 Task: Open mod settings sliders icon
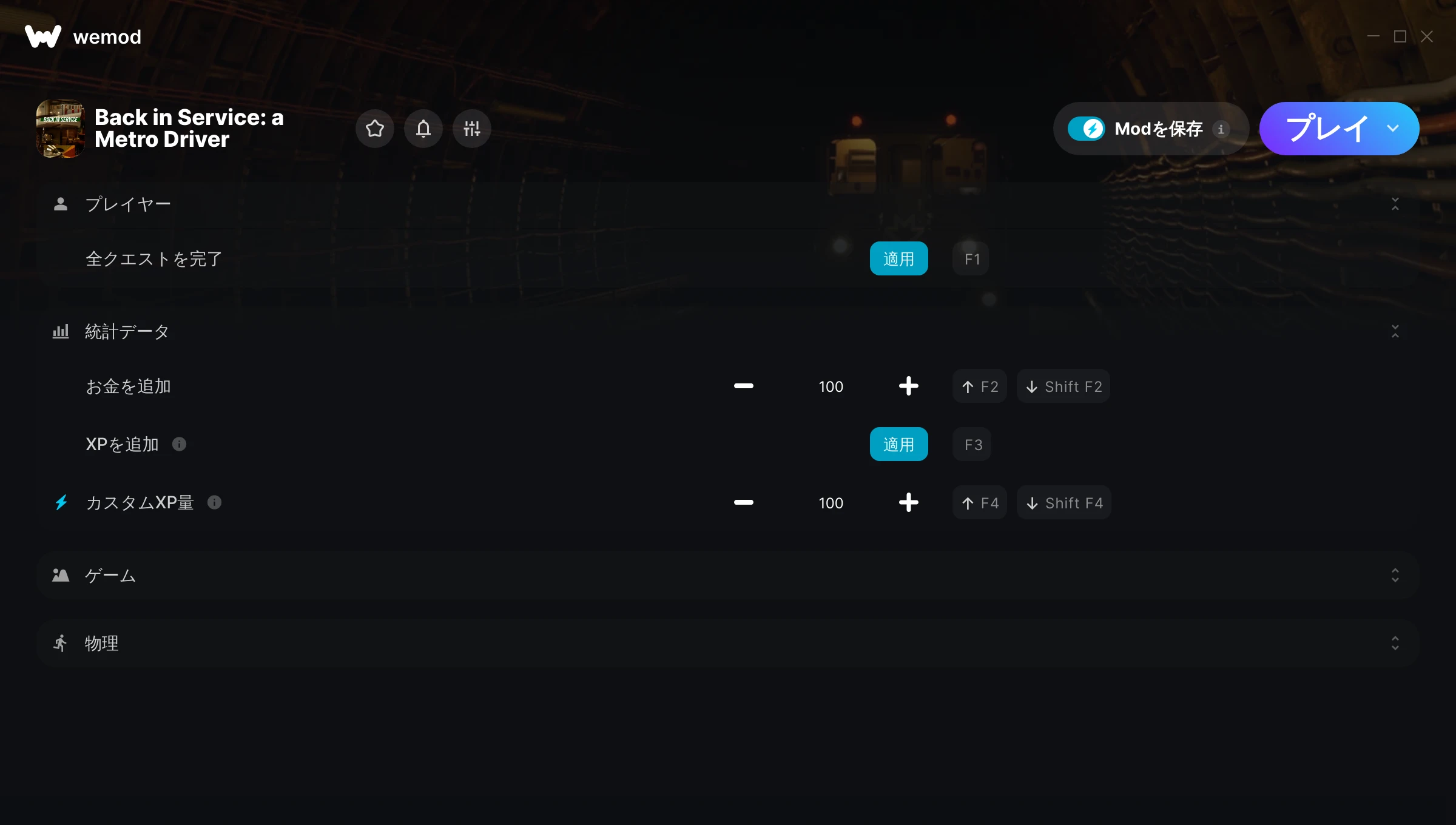472,129
